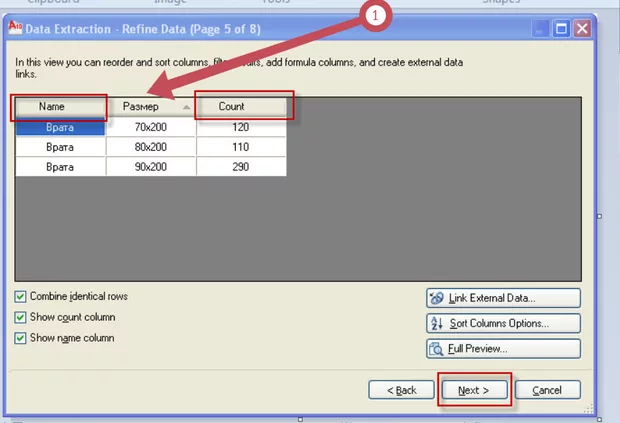Uncheck Show count column
The width and height of the screenshot is (620, 423).
click(x=20, y=317)
